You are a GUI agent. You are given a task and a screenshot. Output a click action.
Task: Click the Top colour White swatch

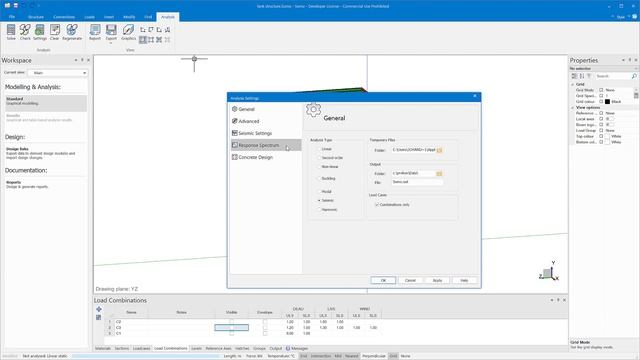(x=607, y=136)
